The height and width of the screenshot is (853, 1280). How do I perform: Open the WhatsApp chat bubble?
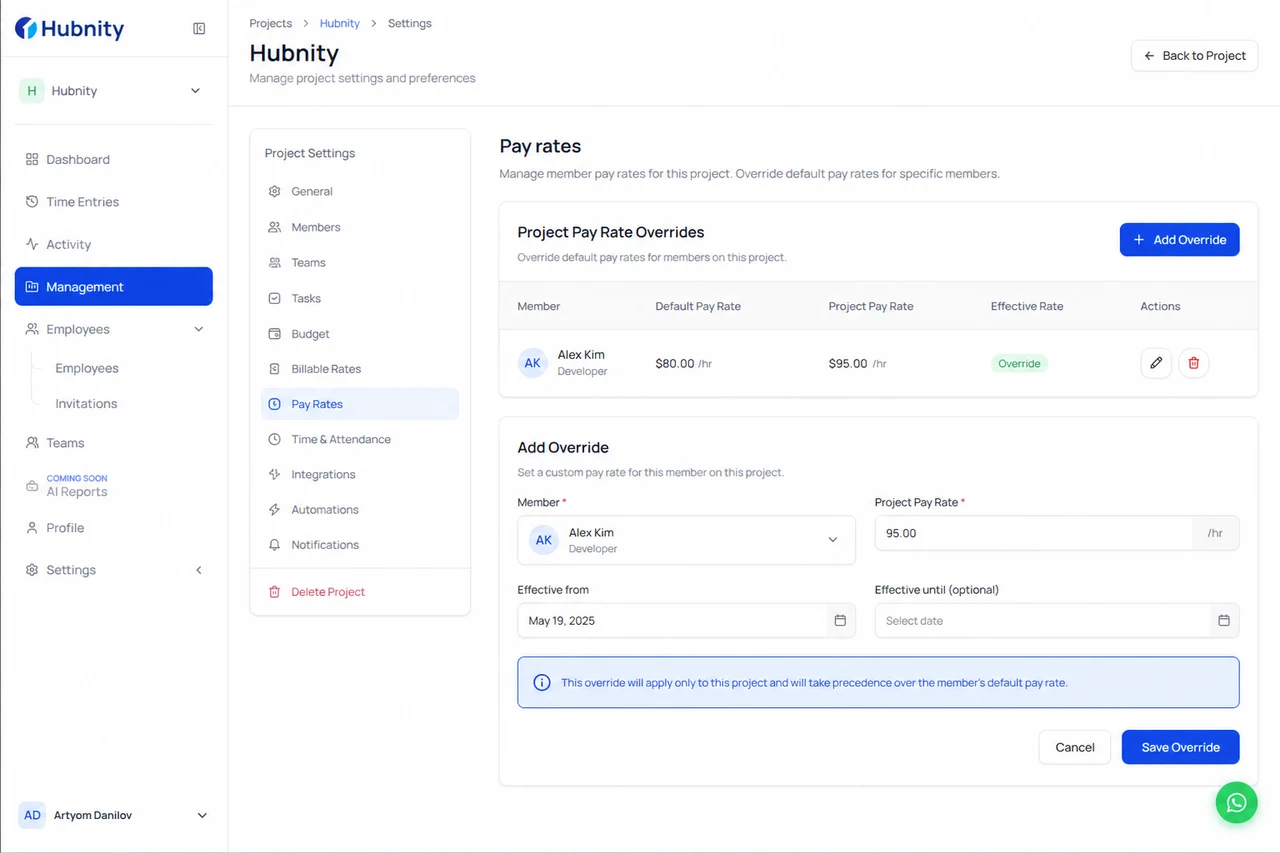1236,802
